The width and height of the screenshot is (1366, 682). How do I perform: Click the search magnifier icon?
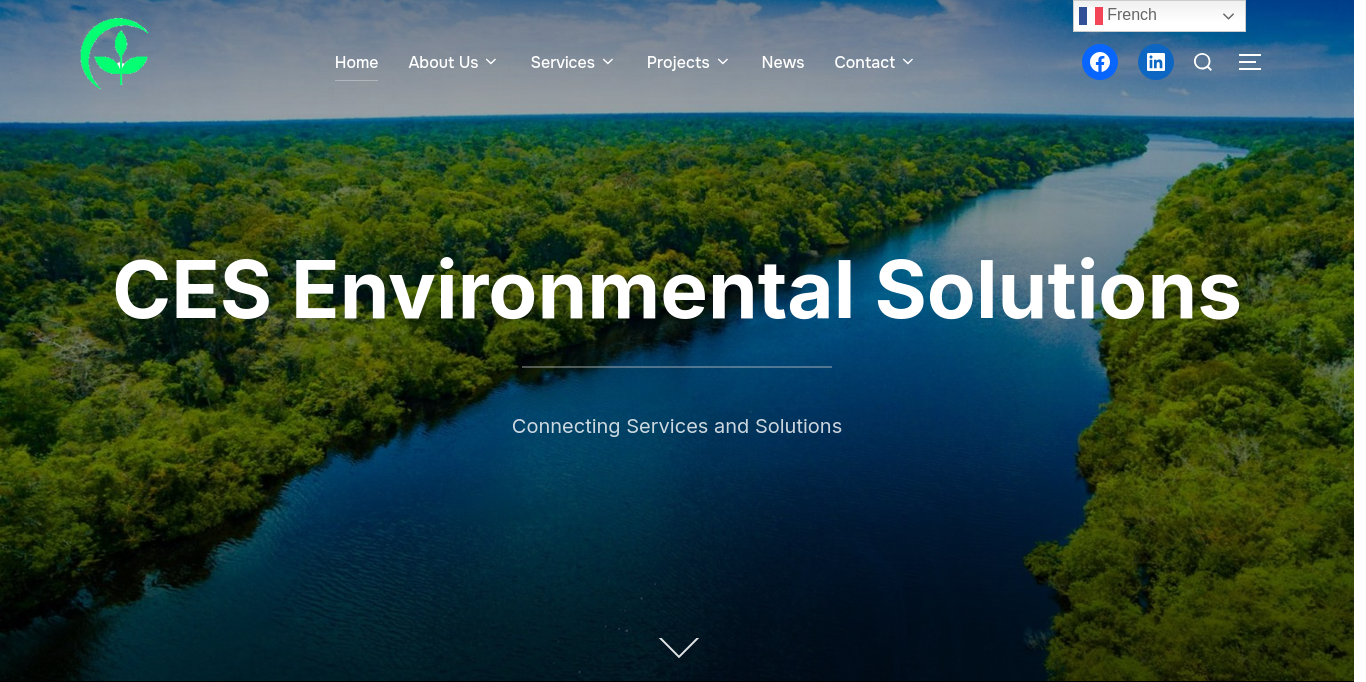(x=1203, y=62)
